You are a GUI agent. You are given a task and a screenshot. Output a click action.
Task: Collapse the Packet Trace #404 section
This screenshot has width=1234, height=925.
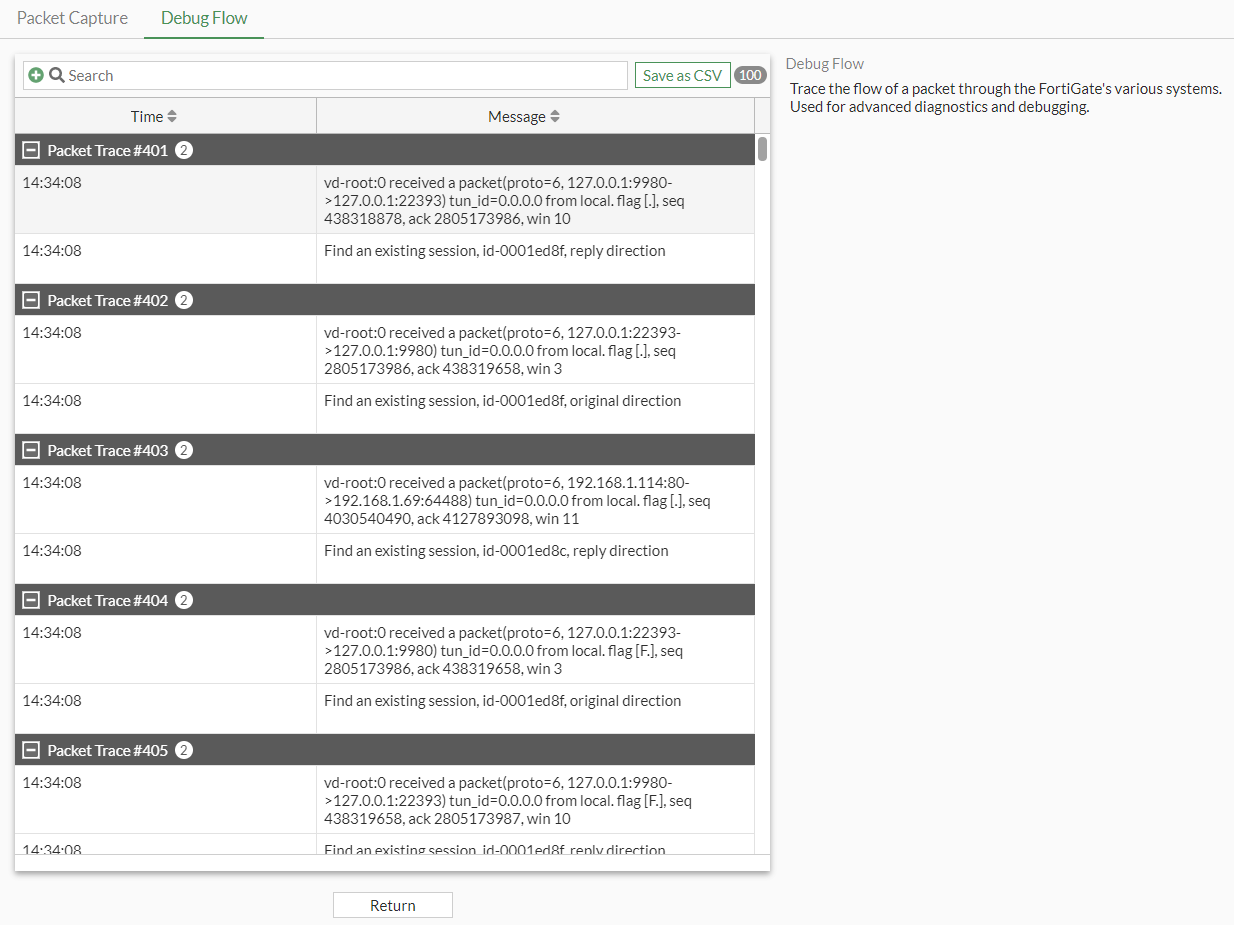coord(30,600)
